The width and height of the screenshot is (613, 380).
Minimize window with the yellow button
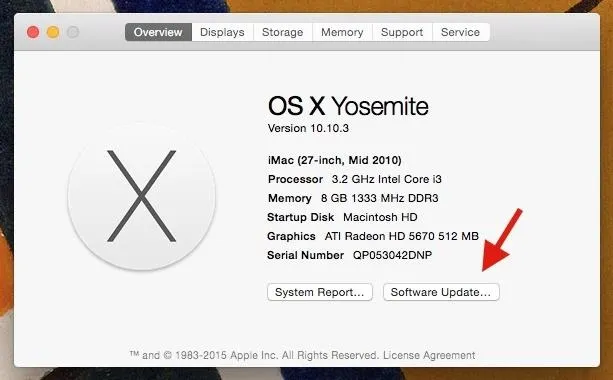53,32
